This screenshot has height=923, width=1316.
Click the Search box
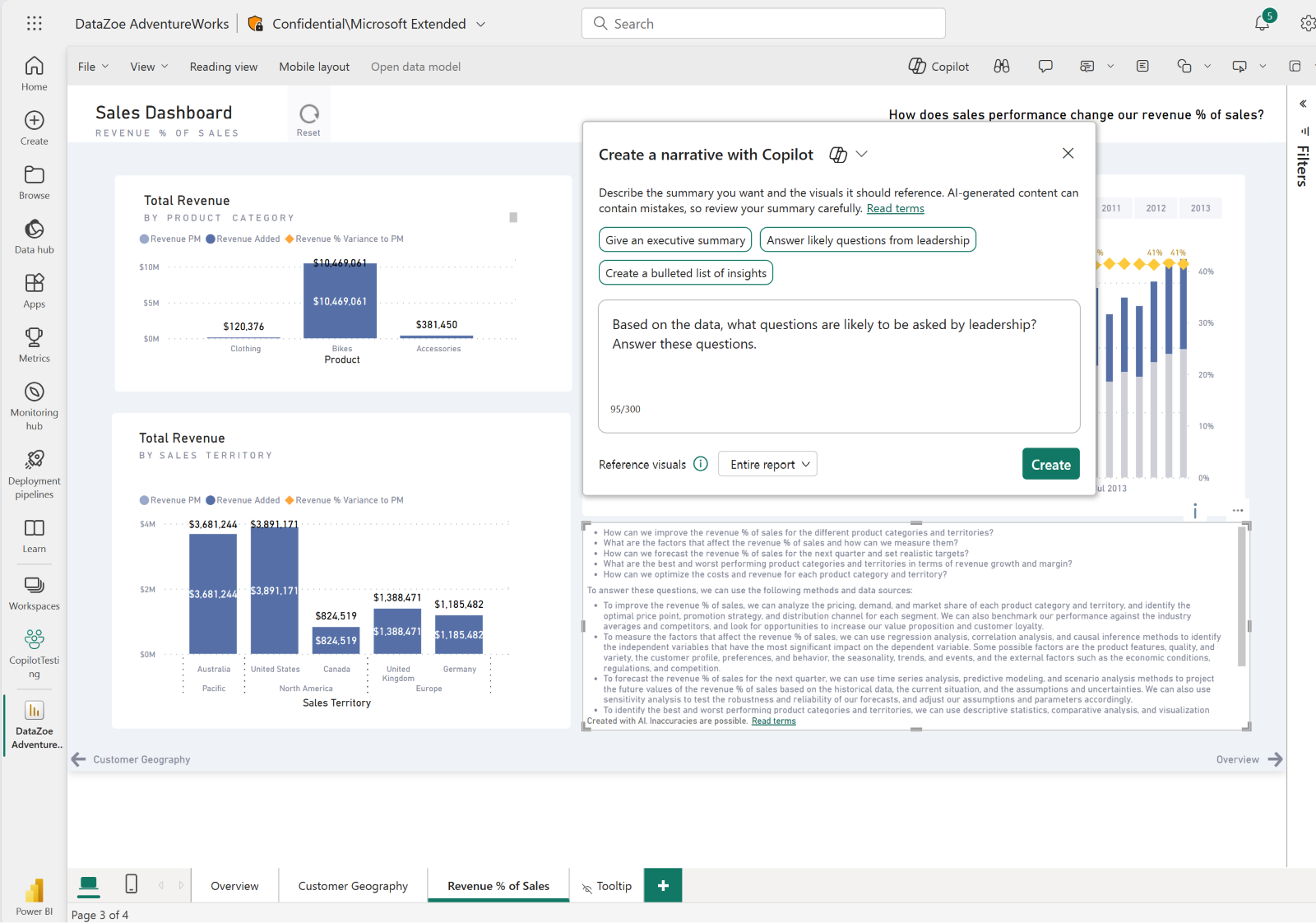click(x=763, y=23)
